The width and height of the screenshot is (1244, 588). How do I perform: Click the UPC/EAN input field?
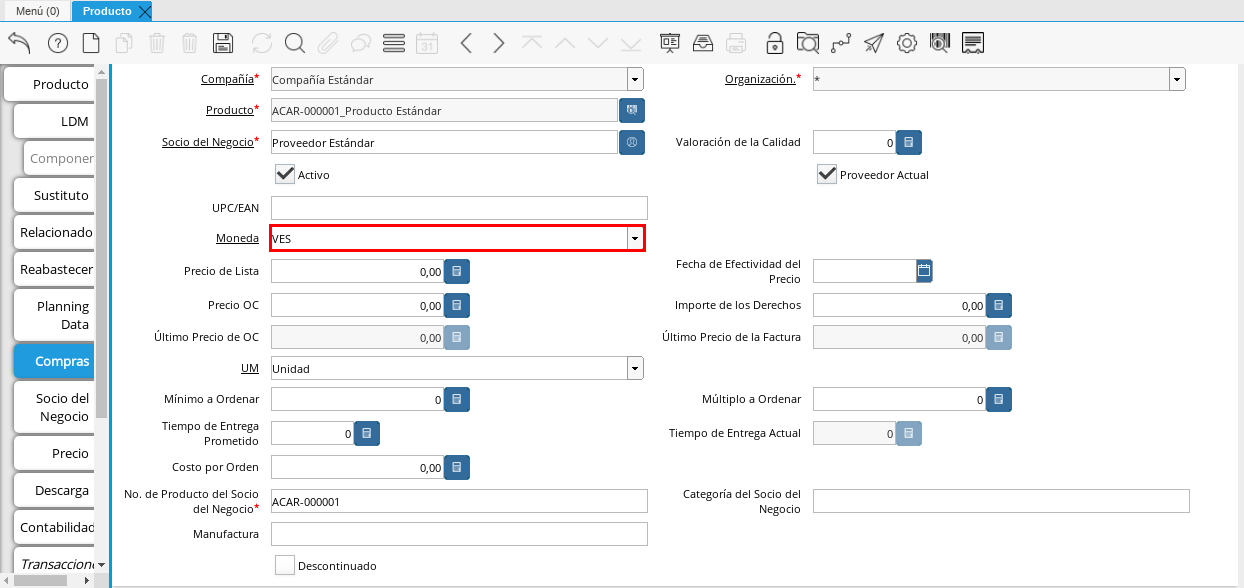(x=459, y=208)
